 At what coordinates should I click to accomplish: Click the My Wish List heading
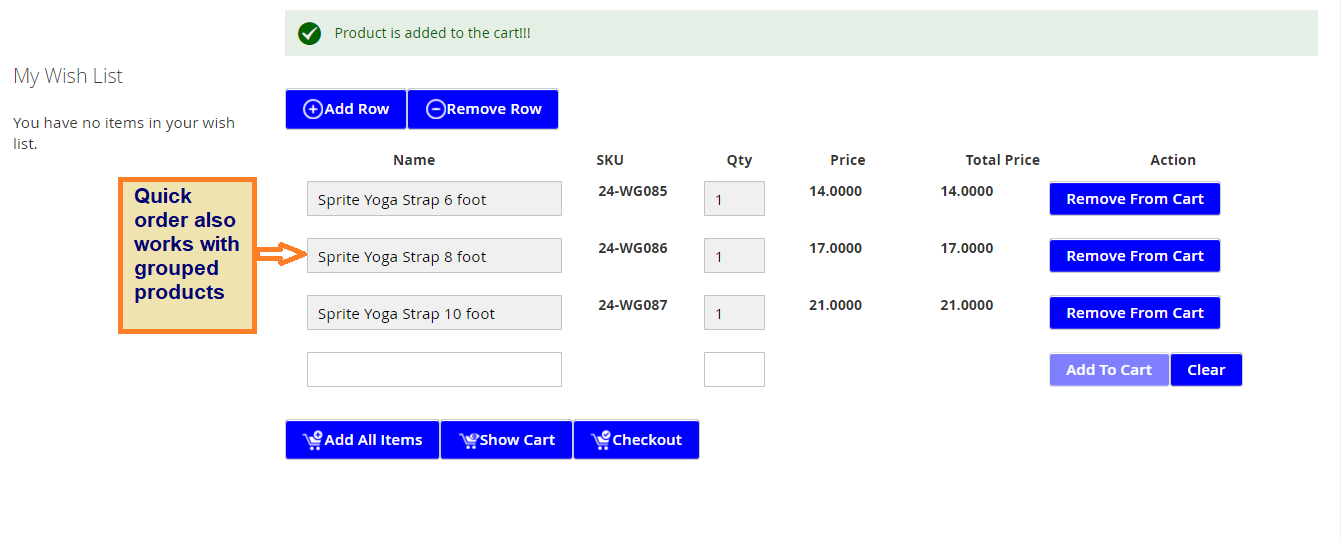pyautogui.click(x=68, y=76)
